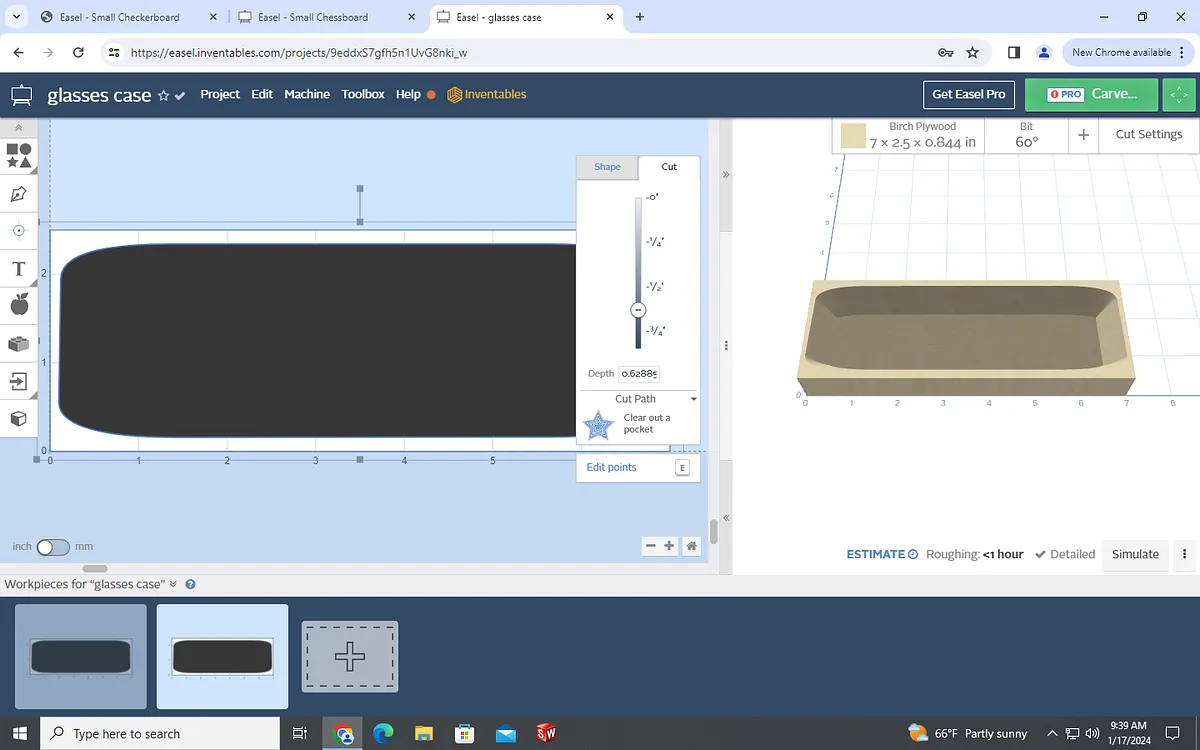Open the icon library apple button

[x=18, y=306]
